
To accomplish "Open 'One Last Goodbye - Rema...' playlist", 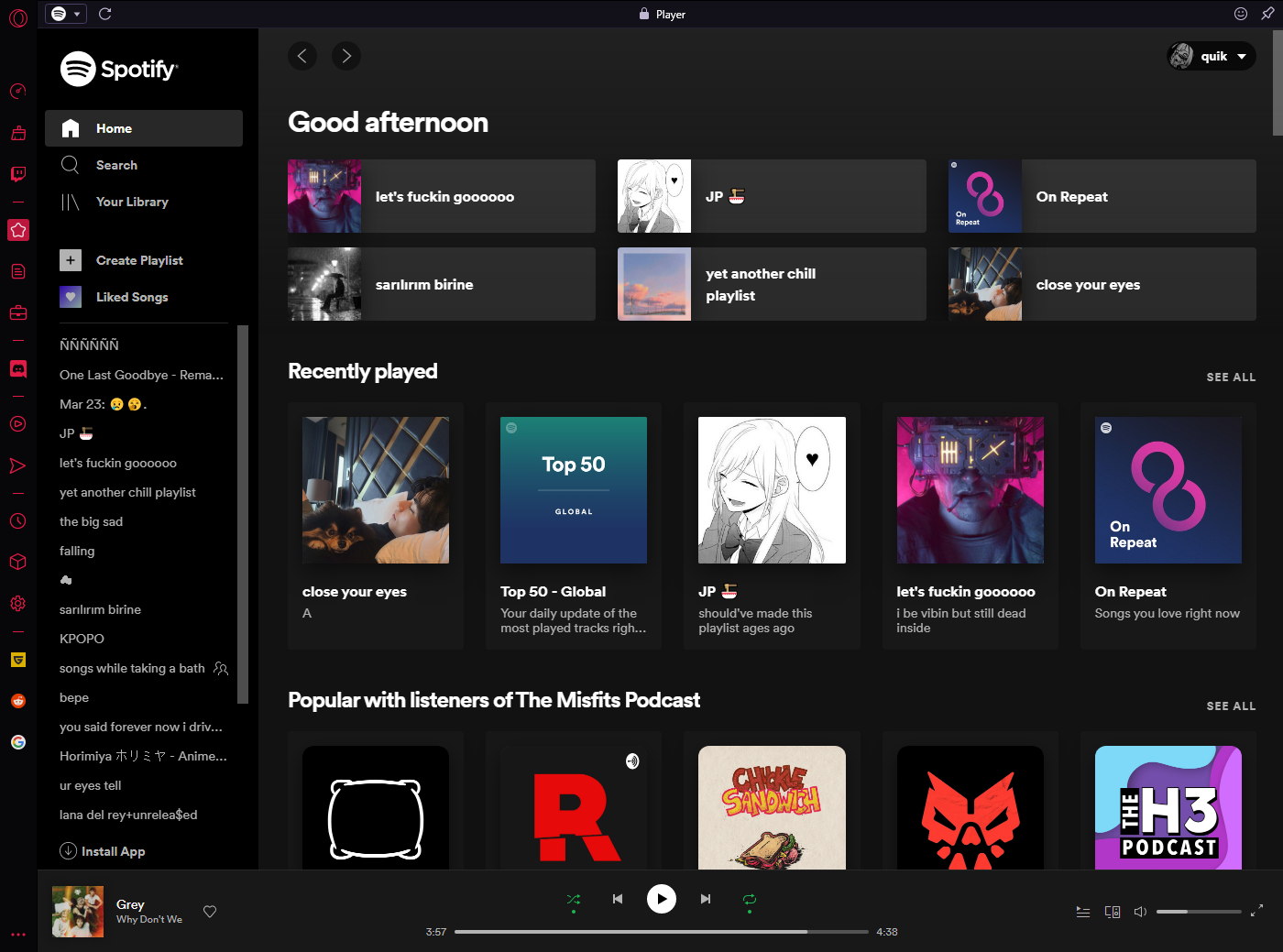I will [141, 375].
